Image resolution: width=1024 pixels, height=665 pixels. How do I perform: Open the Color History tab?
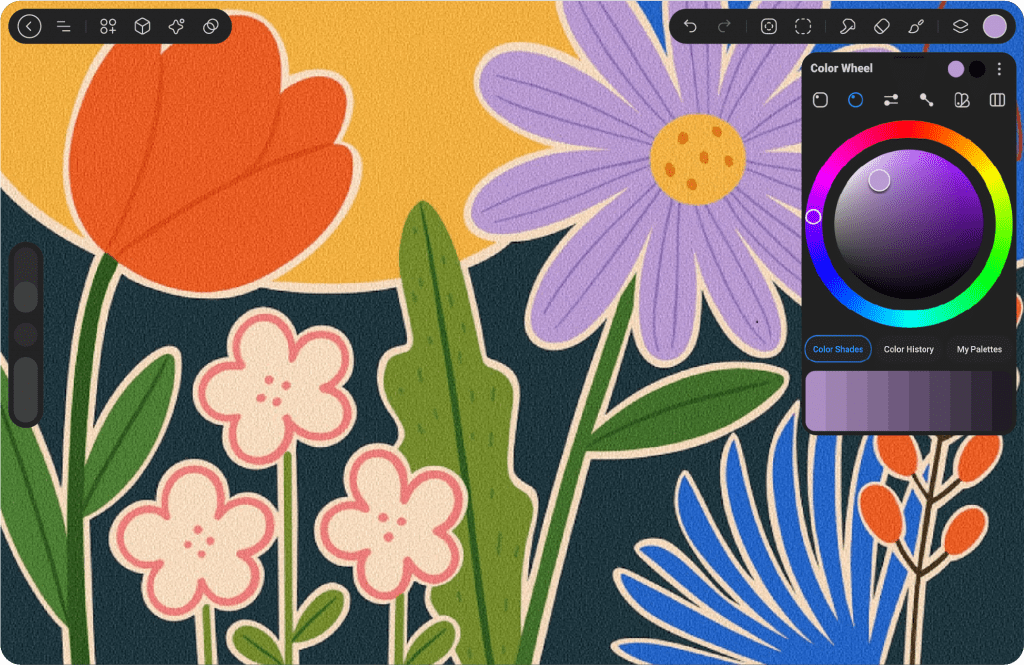tap(908, 349)
